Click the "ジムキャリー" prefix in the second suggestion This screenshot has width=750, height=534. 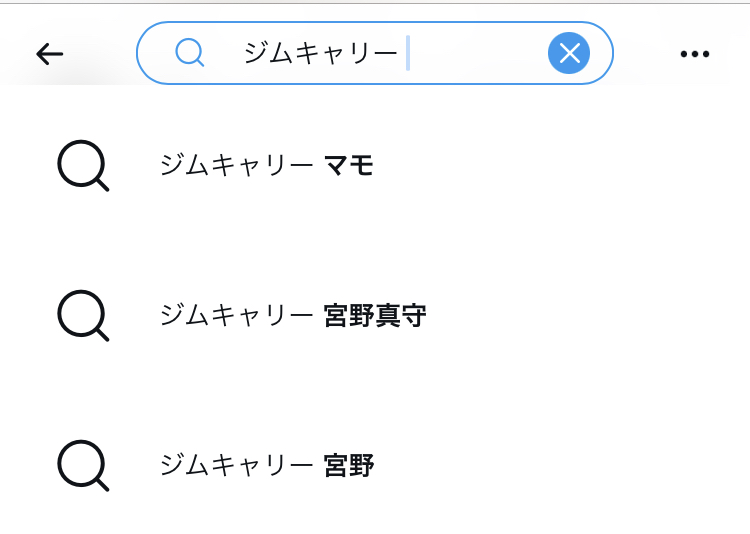point(236,316)
